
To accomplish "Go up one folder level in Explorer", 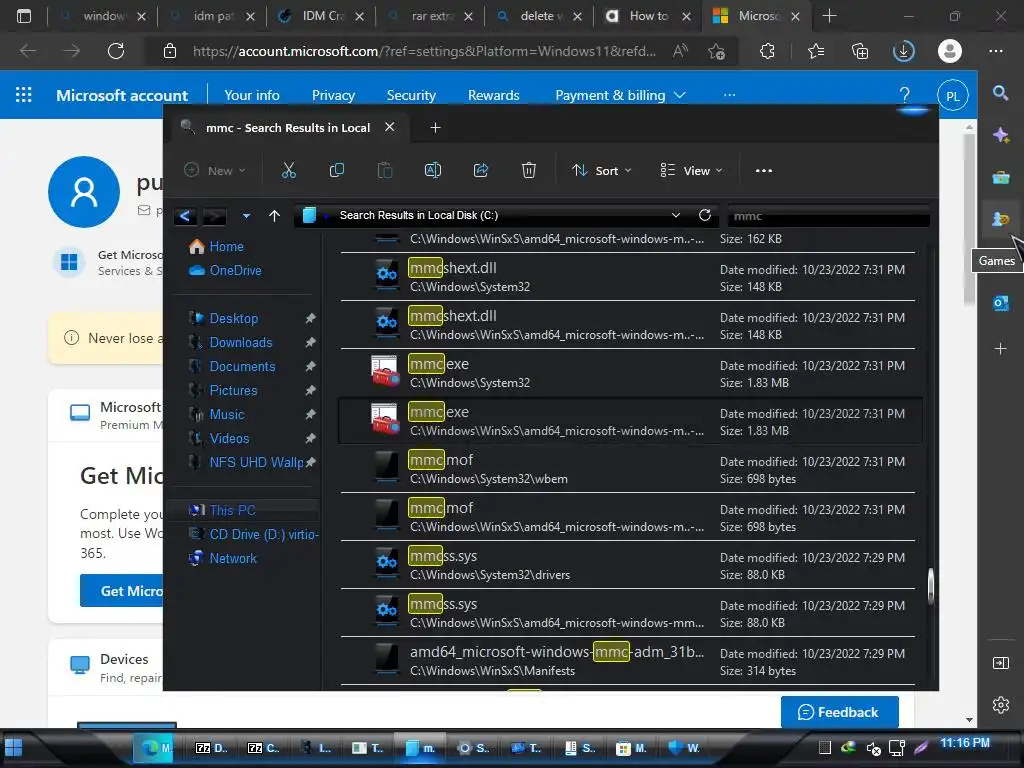I will click(x=274, y=216).
